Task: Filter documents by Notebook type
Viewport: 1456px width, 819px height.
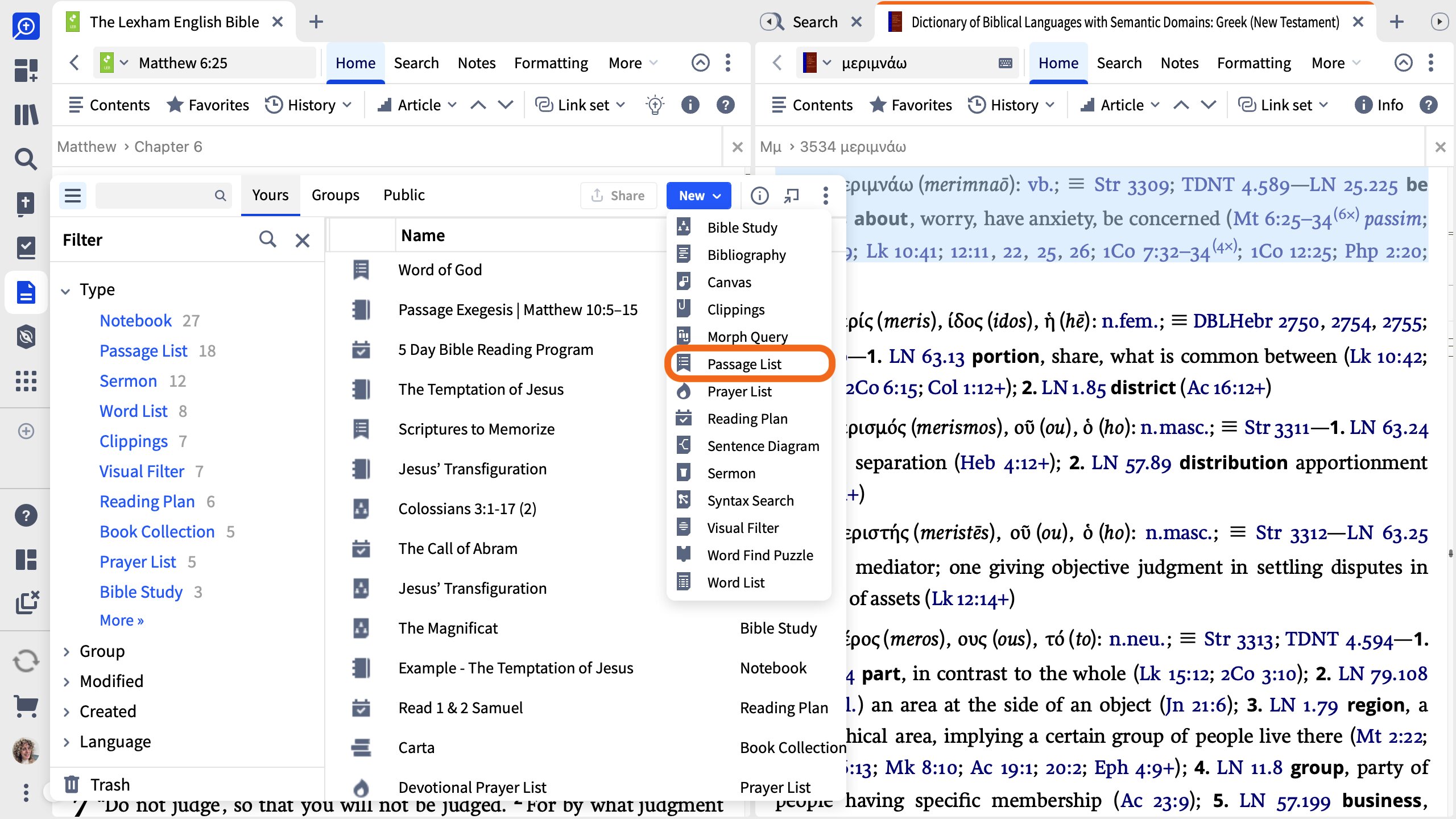Action: [136, 320]
